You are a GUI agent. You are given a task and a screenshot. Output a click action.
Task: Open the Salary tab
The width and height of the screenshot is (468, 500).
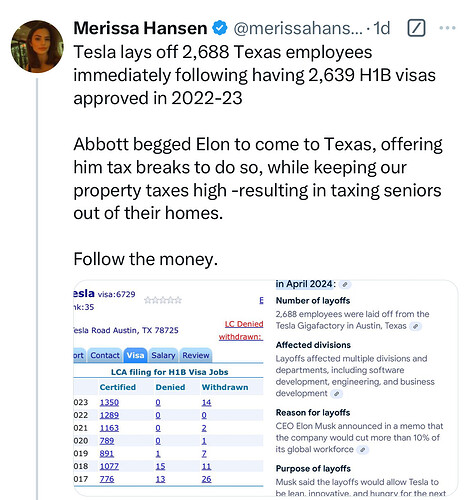(163, 355)
